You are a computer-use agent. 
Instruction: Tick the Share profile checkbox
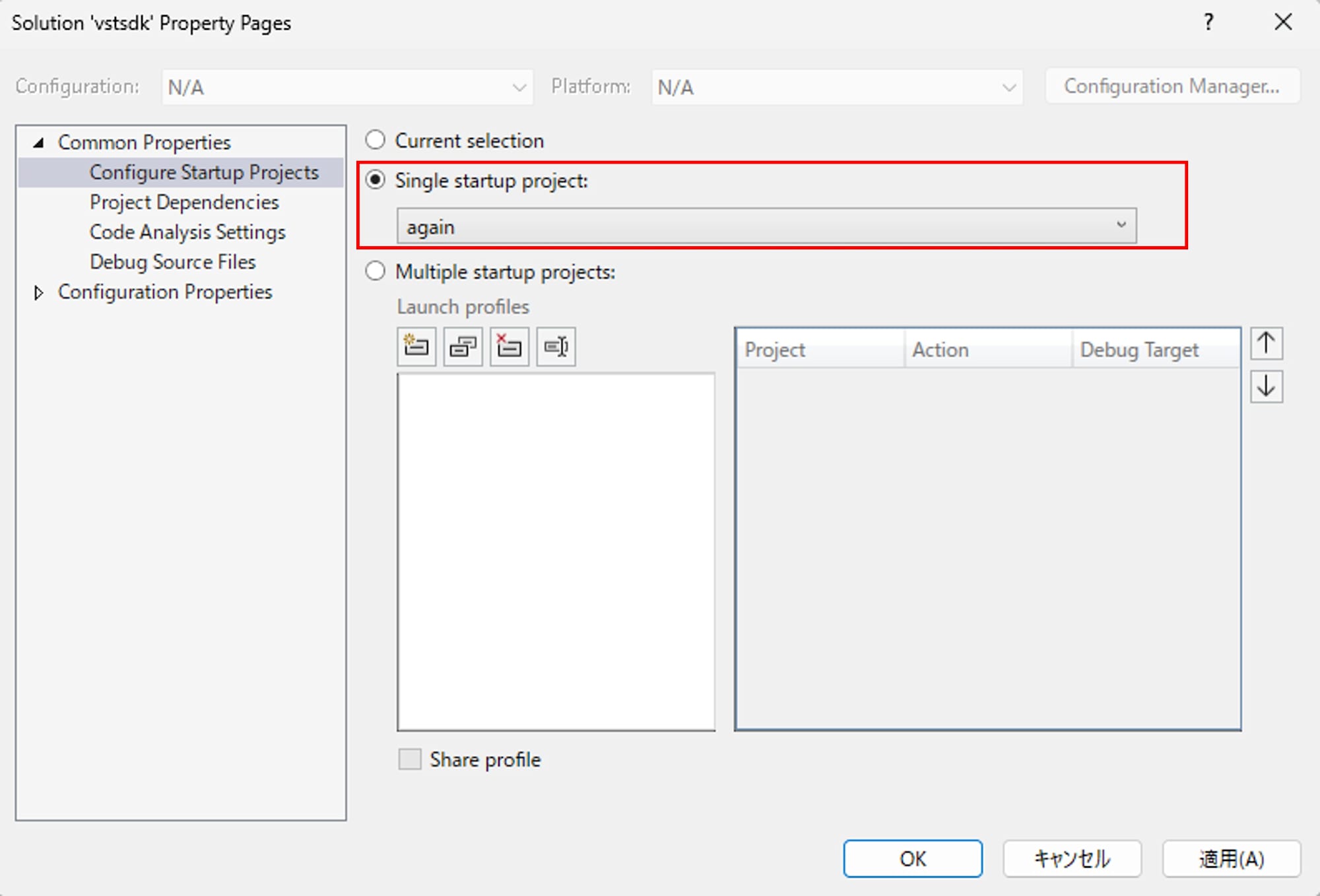[x=410, y=759]
